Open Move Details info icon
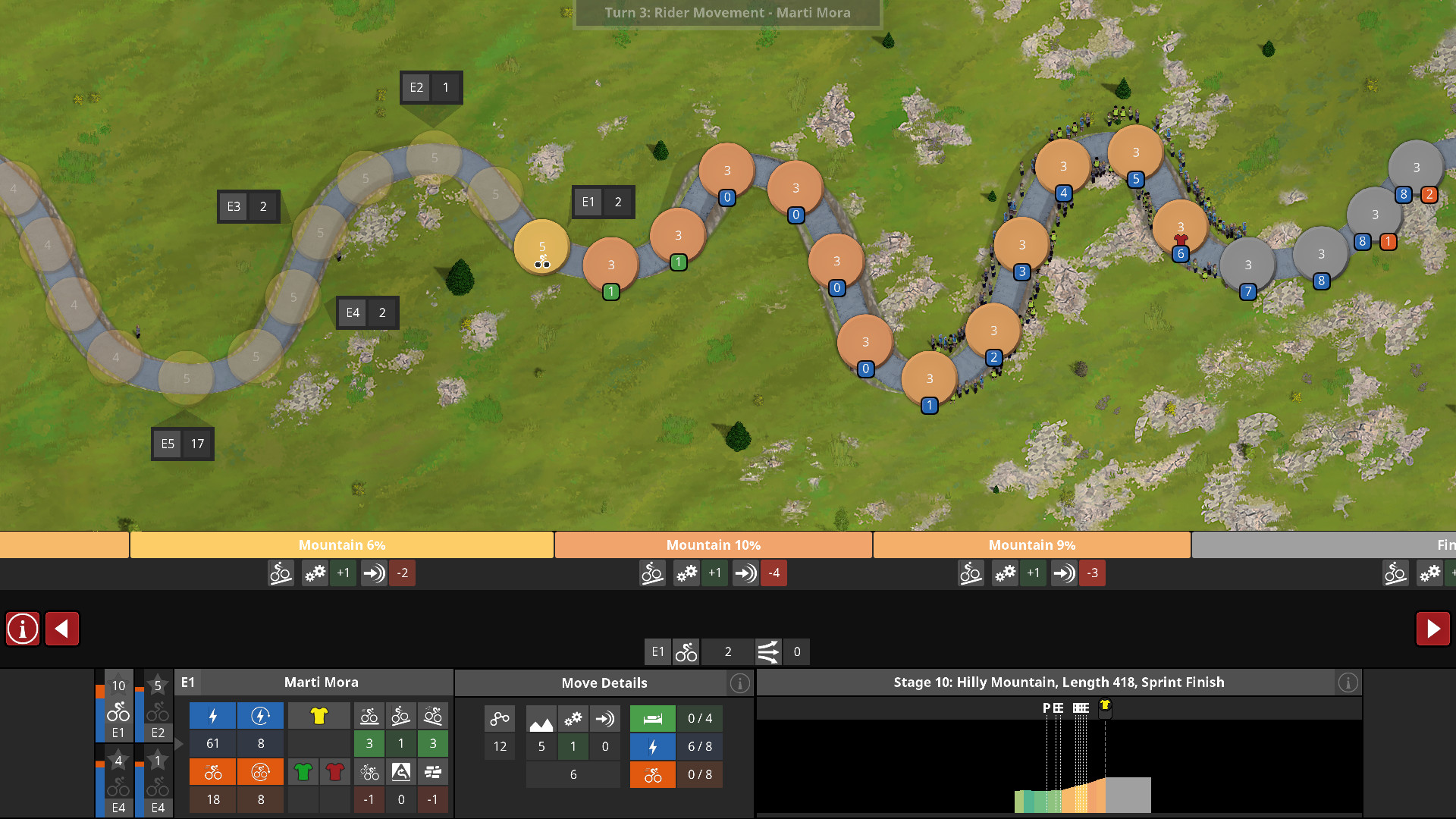1456x819 pixels. 739,683
